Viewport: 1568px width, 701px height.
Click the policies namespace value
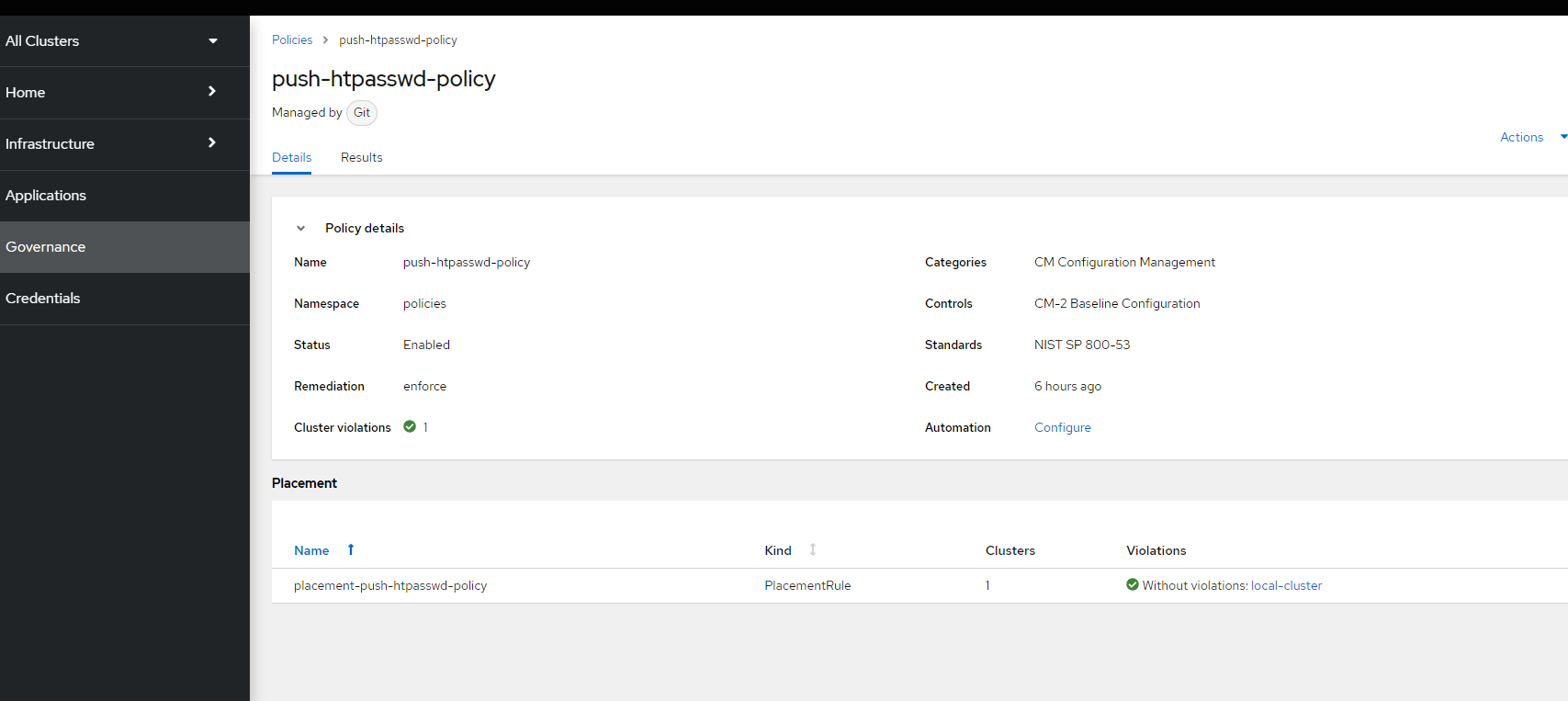[424, 303]
